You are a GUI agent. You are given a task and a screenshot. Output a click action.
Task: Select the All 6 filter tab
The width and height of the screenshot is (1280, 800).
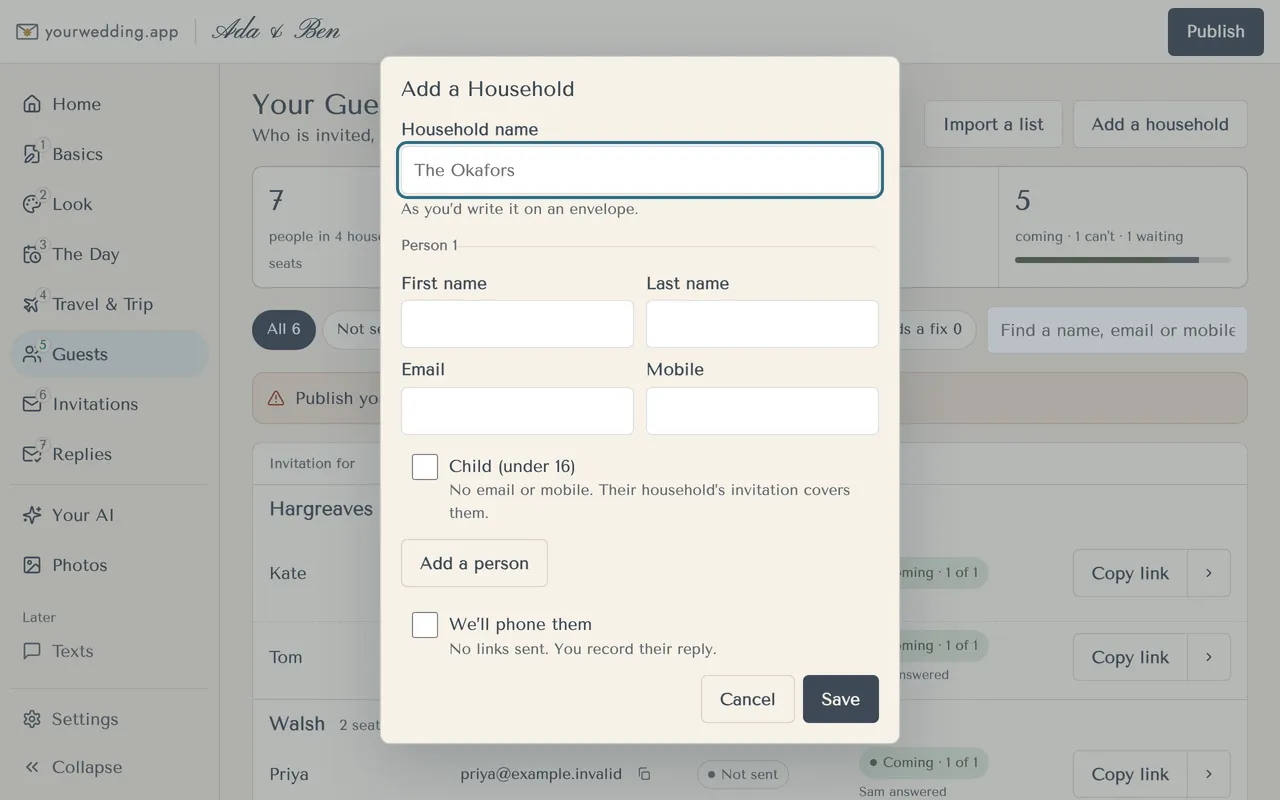pyautogui.click(x=284, y=329)
